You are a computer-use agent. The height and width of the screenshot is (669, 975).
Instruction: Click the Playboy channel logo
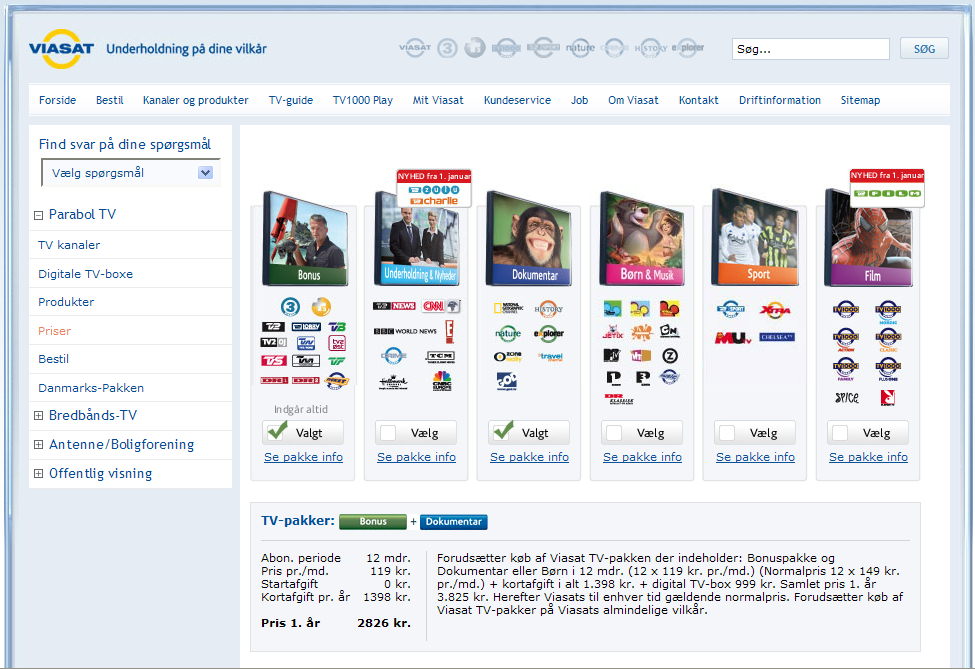tap(888, 398)
